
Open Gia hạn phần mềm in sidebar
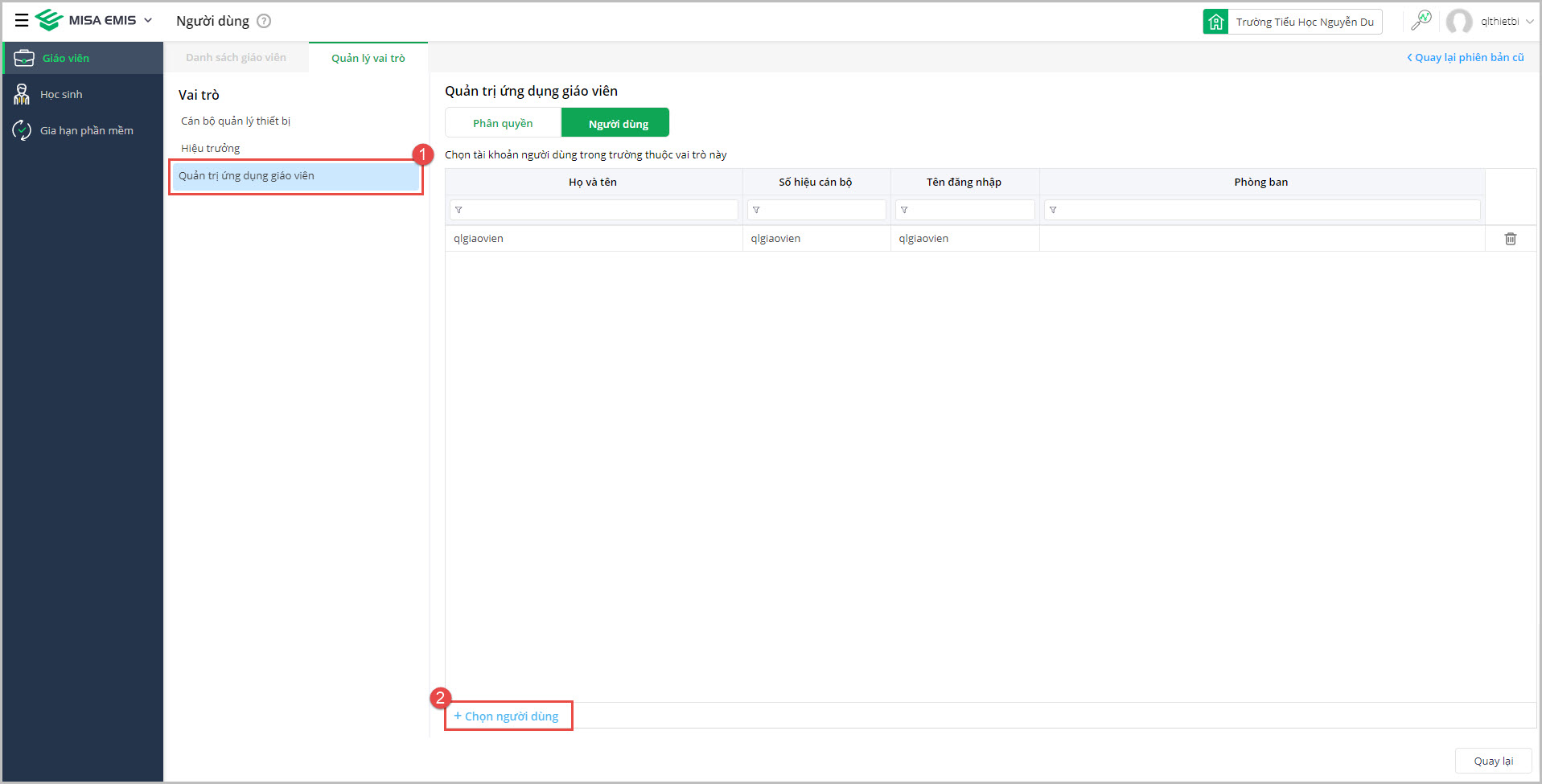(x=83, y=130)
